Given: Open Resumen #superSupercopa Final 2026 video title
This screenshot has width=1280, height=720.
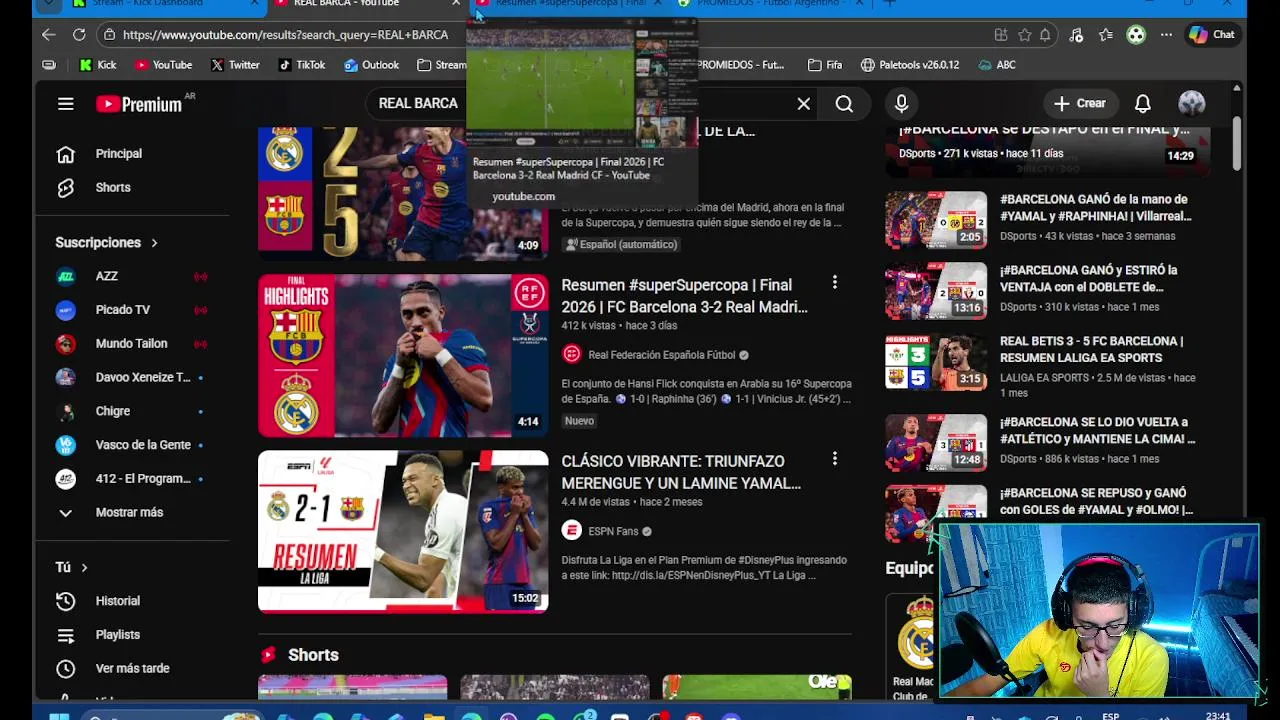Looking at the screenshot, I should (x=685, y=296).
